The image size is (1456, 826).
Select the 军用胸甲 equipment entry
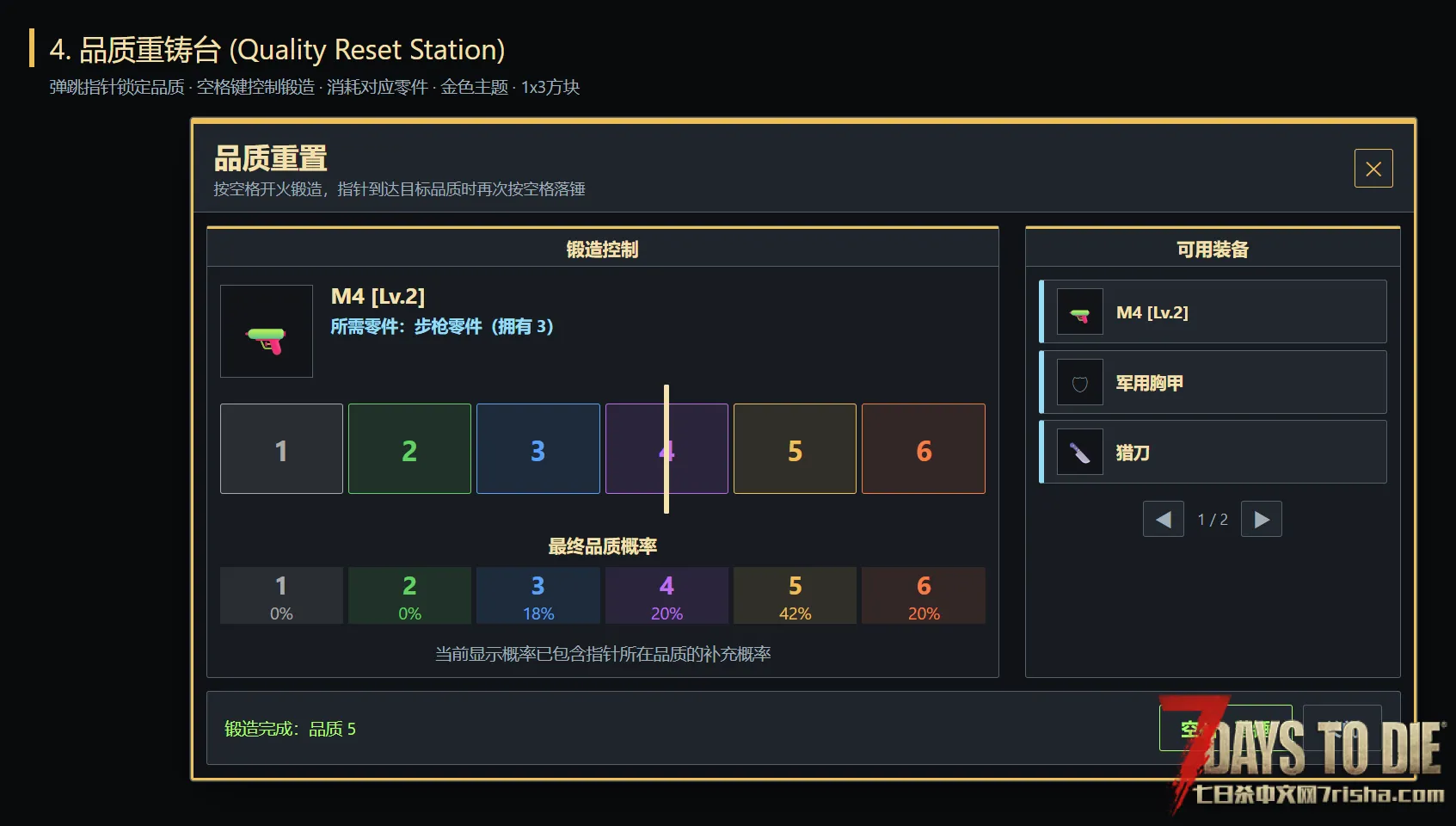coord(1213,383)
